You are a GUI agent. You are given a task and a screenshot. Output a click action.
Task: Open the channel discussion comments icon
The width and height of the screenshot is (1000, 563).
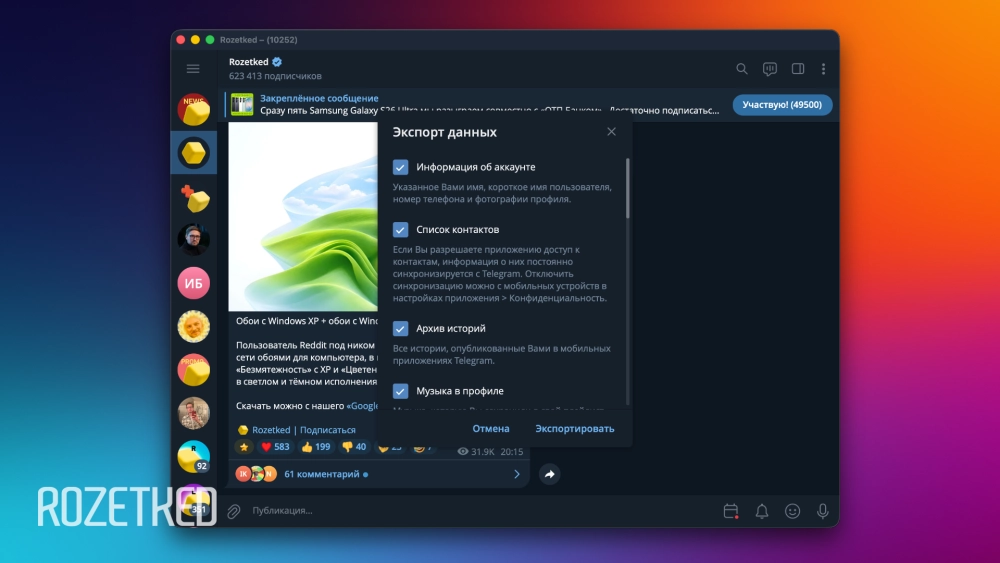point(769,69)
